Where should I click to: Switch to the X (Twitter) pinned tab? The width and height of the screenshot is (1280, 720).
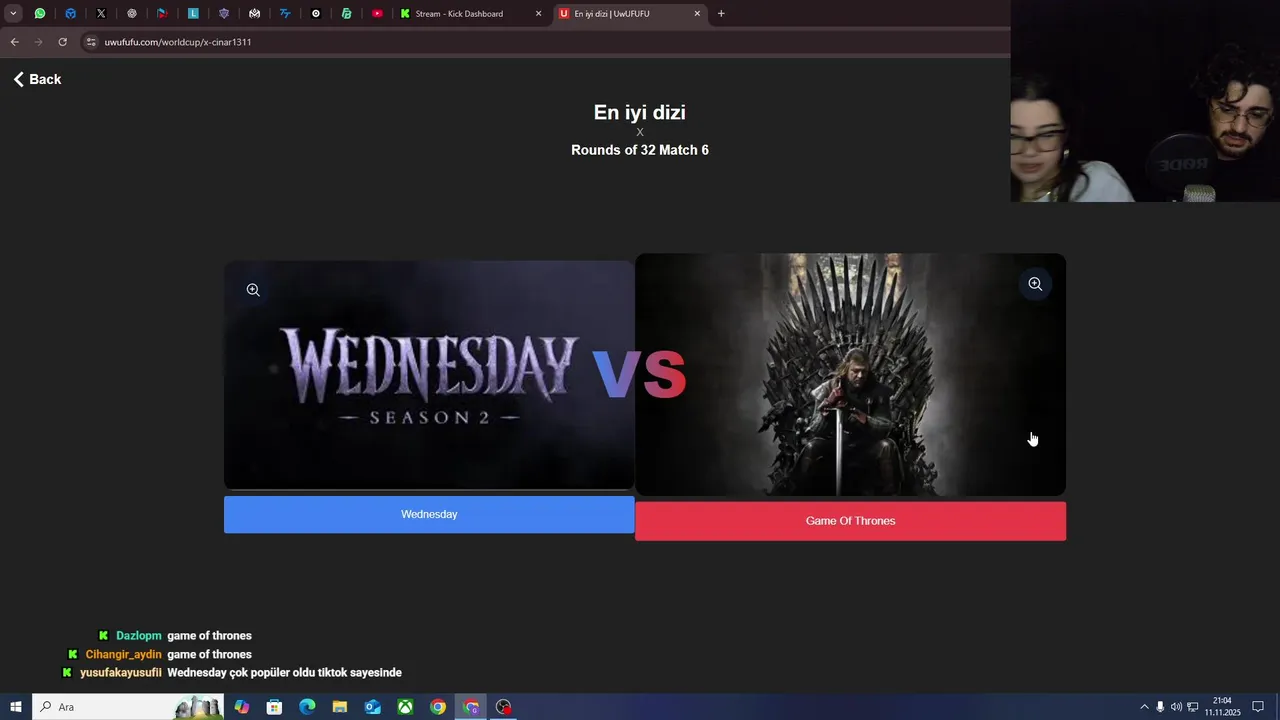pos(101,14)
